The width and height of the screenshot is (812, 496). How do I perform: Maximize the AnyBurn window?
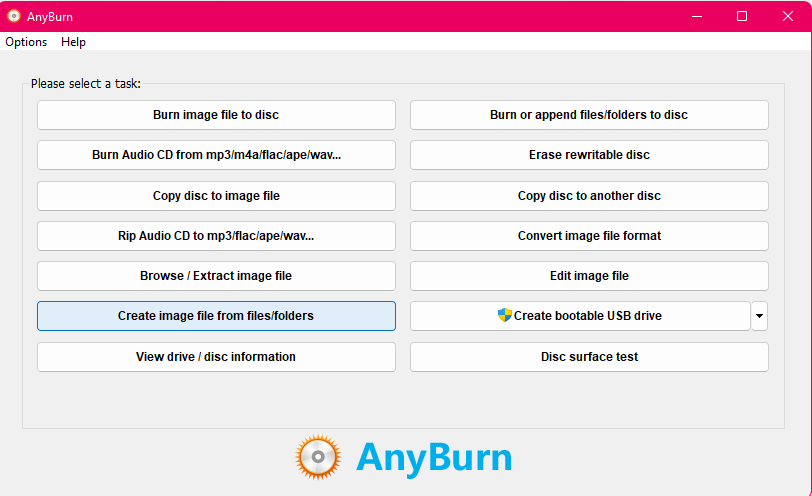tap(742, 17)
